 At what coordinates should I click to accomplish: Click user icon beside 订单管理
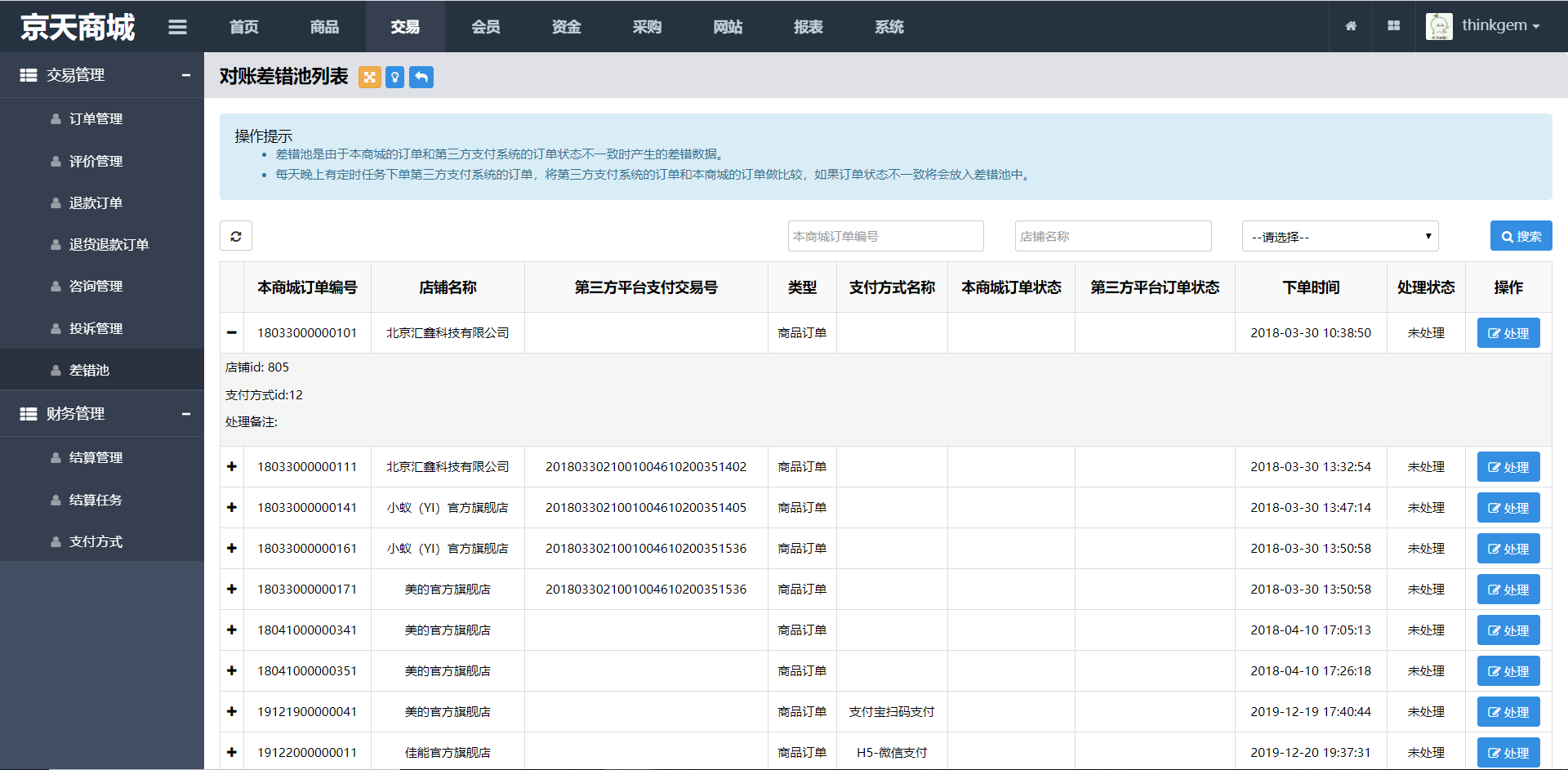click(x=56, y=119)
